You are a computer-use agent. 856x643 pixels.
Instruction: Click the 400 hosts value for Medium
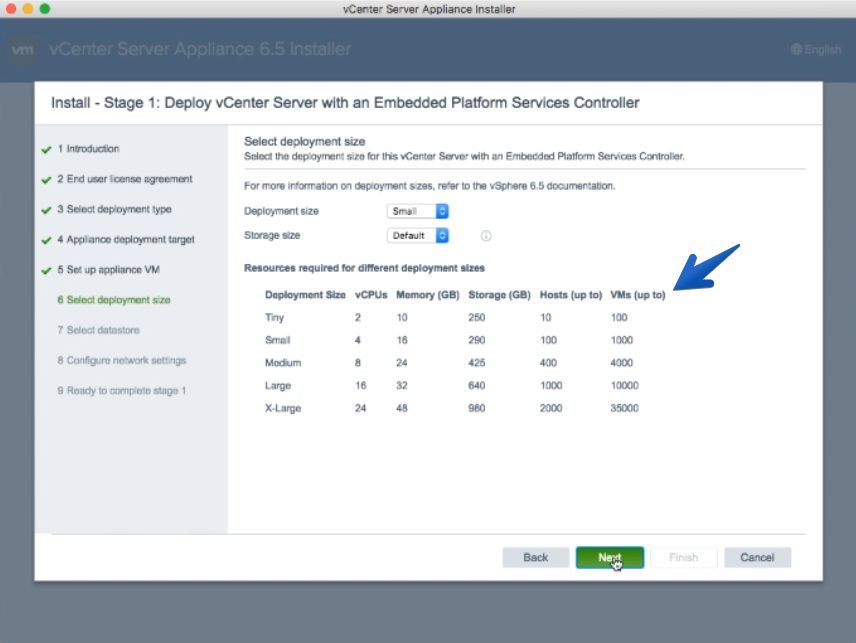point(548,363)
